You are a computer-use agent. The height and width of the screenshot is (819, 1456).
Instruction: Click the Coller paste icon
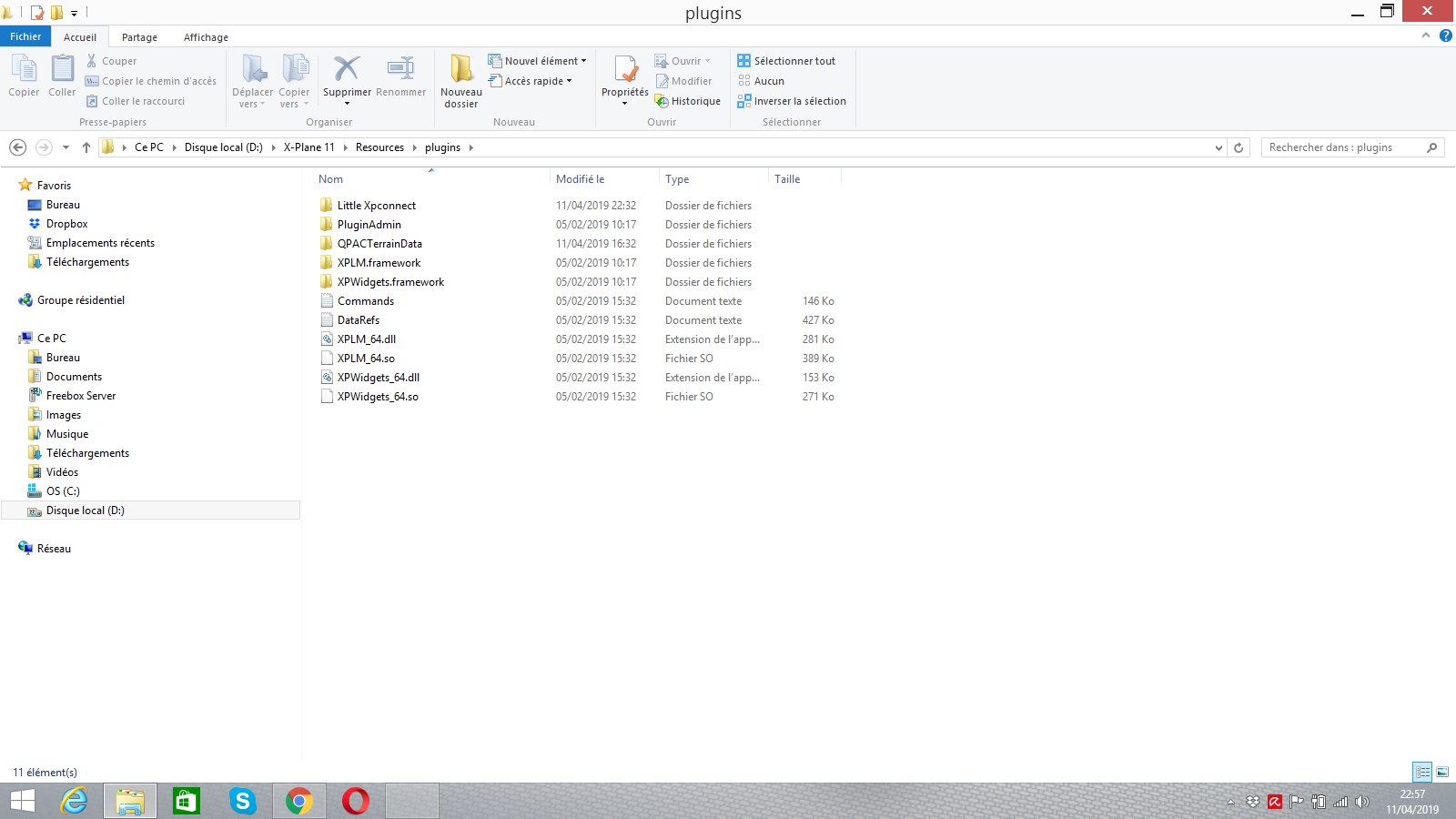tap(62, 76)
